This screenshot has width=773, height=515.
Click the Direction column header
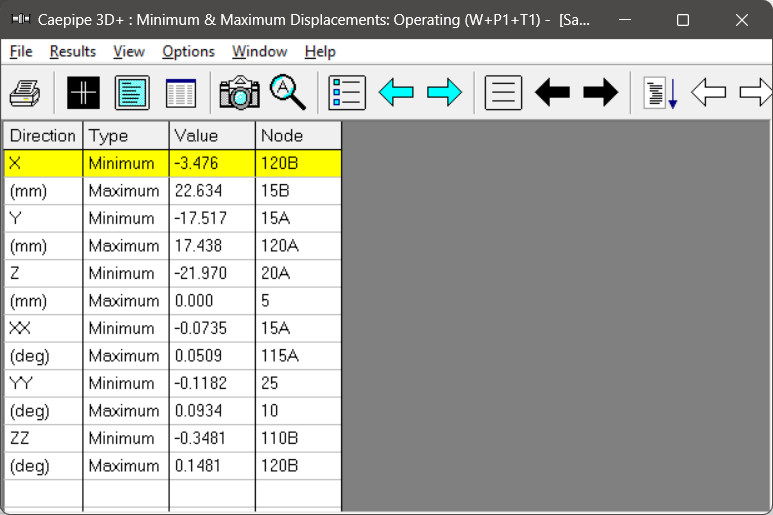click(43, 136)
